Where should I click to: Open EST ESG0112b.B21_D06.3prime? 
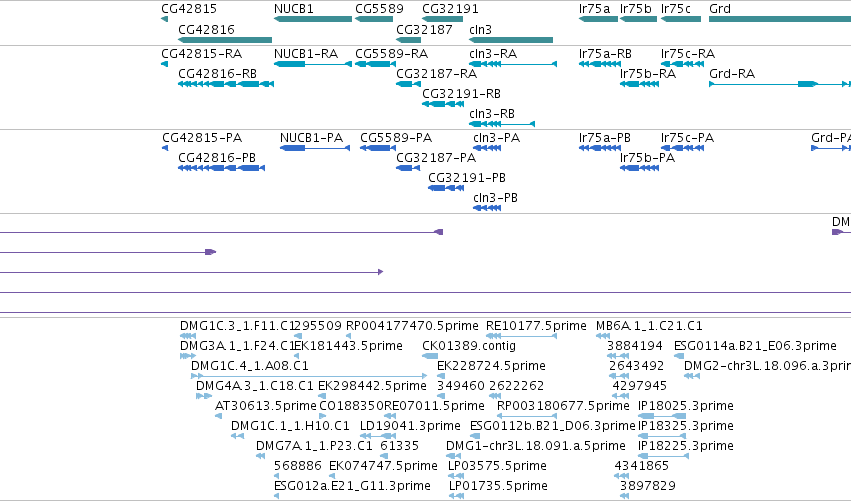click(x=552, y=426)
